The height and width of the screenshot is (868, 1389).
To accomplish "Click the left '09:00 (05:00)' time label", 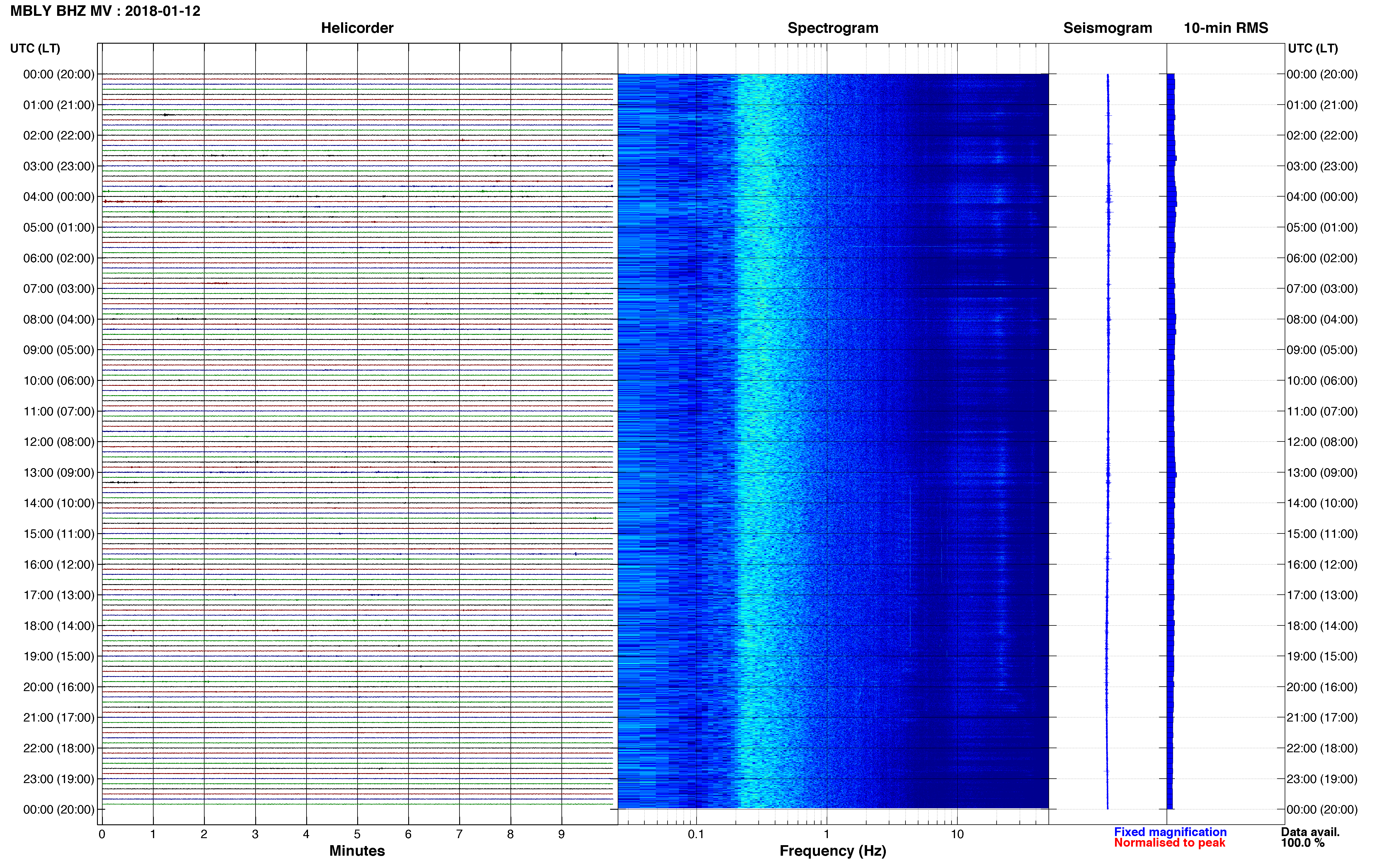I will pyautogui.click(x=59, y=350).
